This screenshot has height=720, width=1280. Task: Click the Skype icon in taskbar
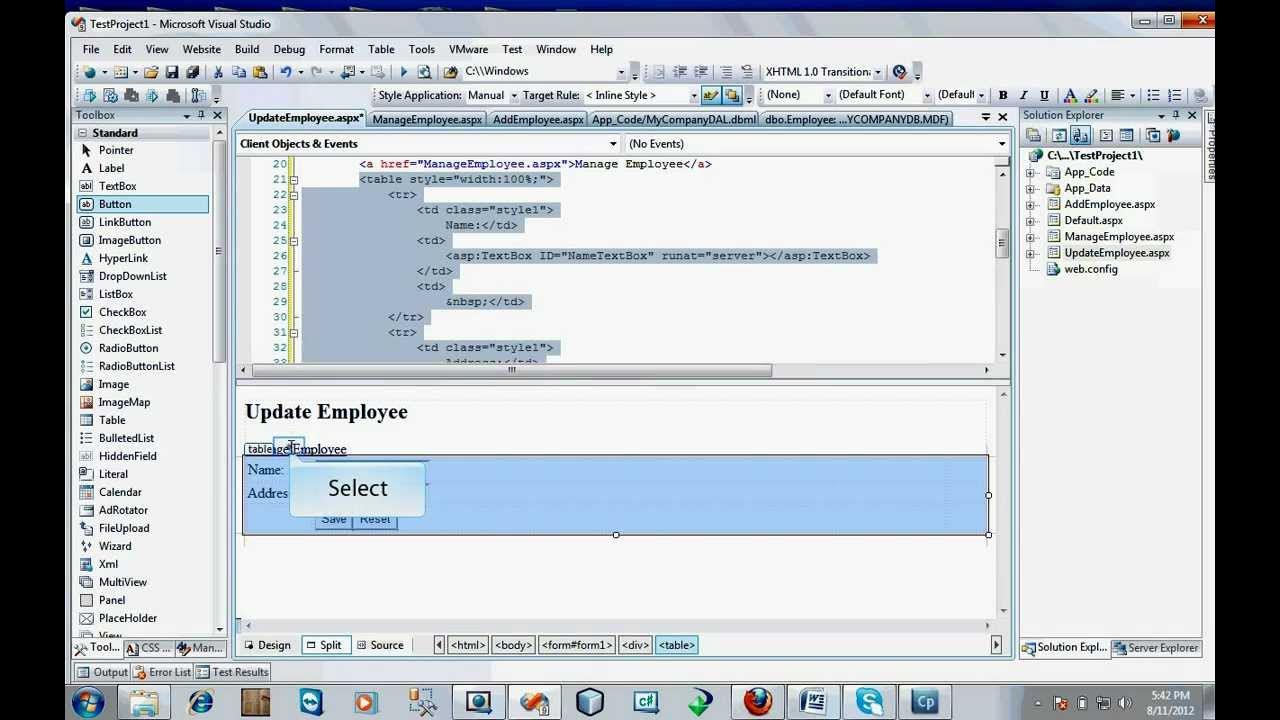coord(869,702)
